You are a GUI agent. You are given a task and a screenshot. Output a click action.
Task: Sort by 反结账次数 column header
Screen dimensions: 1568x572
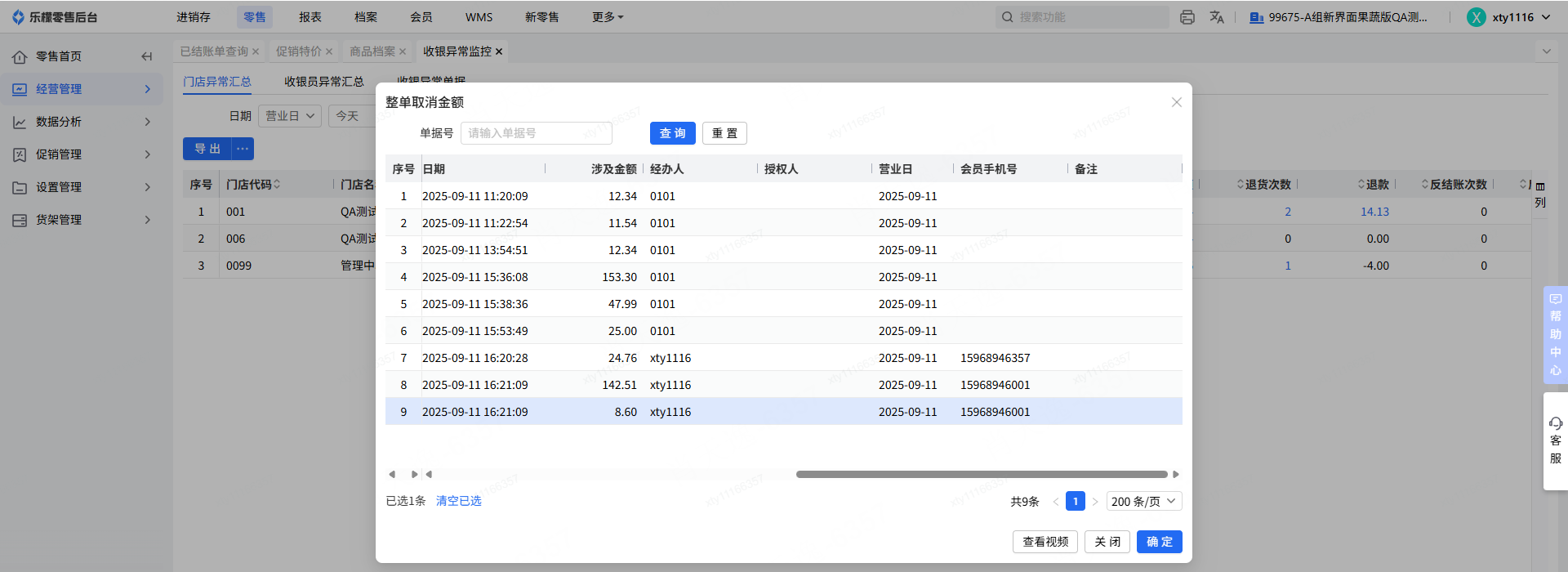1454,185
